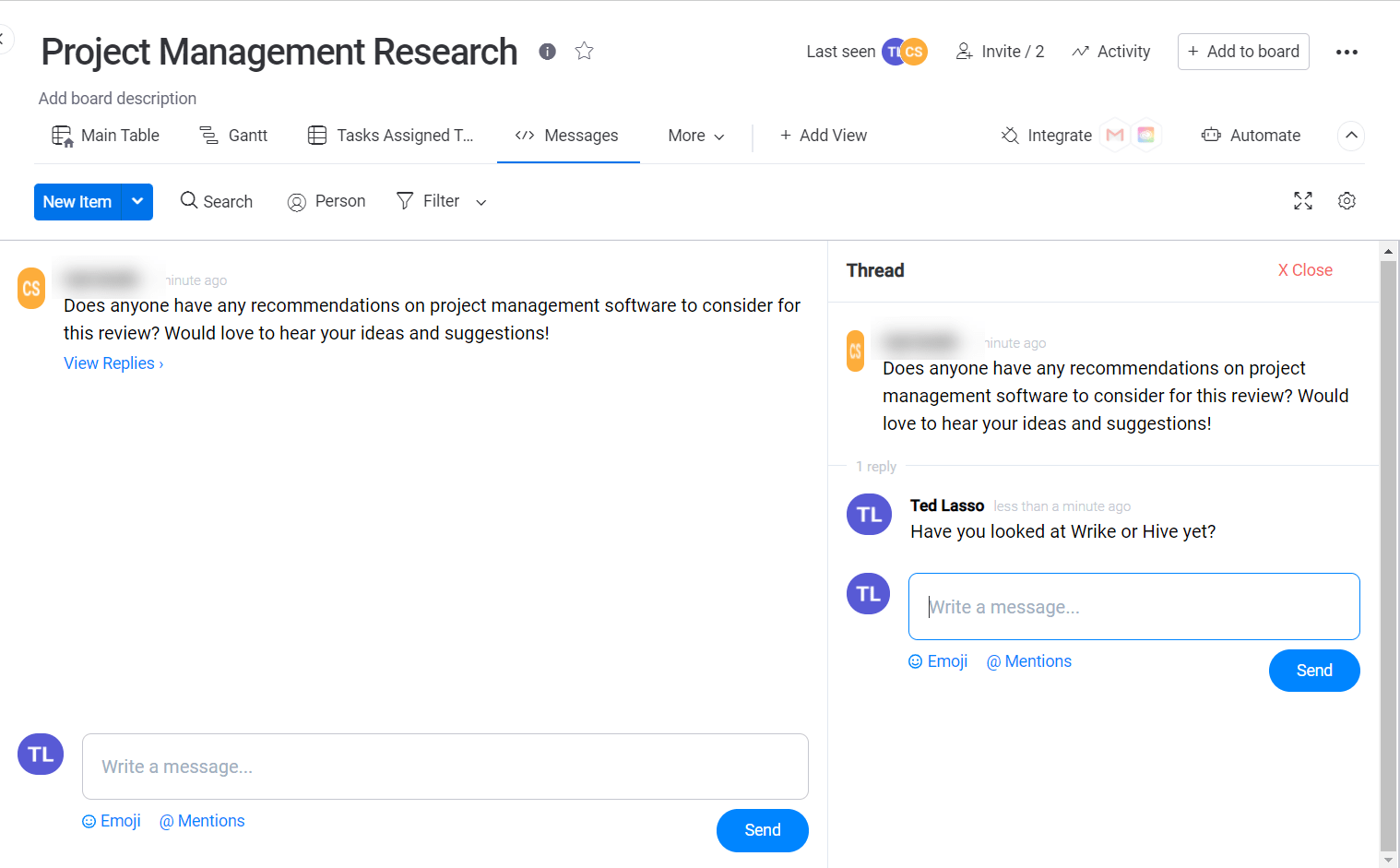Open the Messages view settings gear

point(1347,201)
